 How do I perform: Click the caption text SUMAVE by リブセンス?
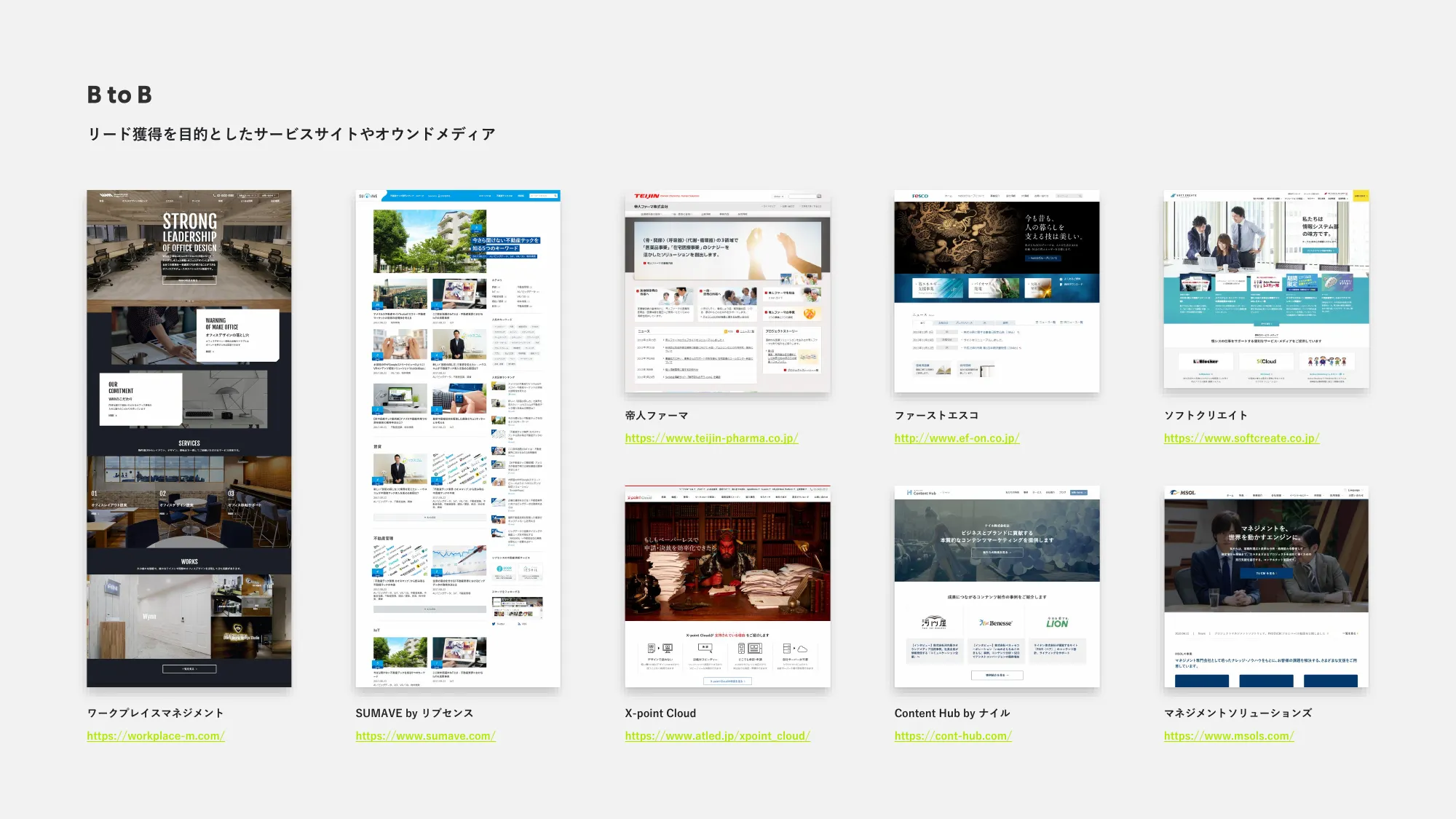414,713
